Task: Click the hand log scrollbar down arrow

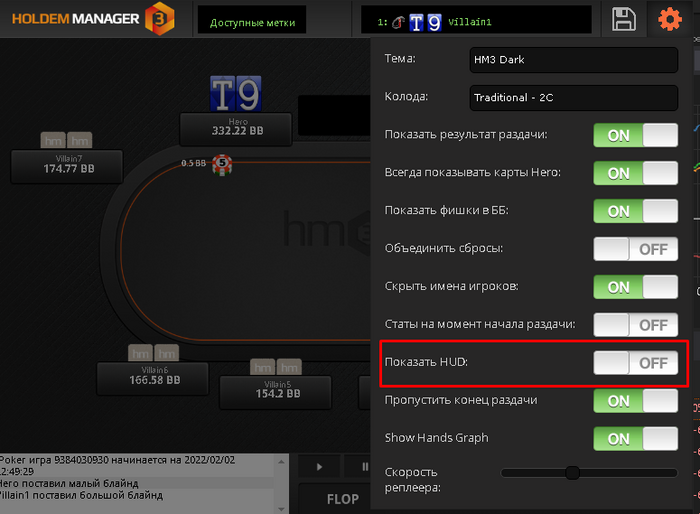Action: [x=281, y=509]
